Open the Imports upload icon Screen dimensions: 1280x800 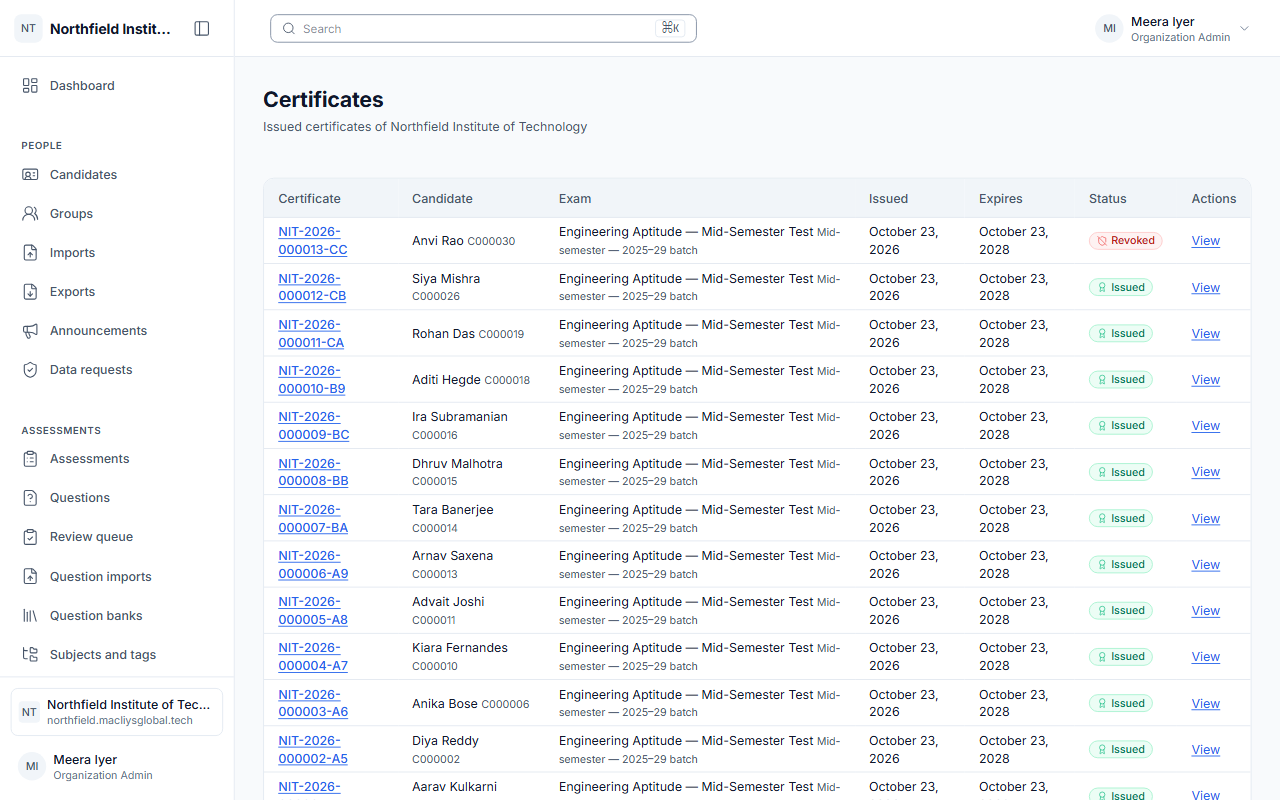point(30,253)
